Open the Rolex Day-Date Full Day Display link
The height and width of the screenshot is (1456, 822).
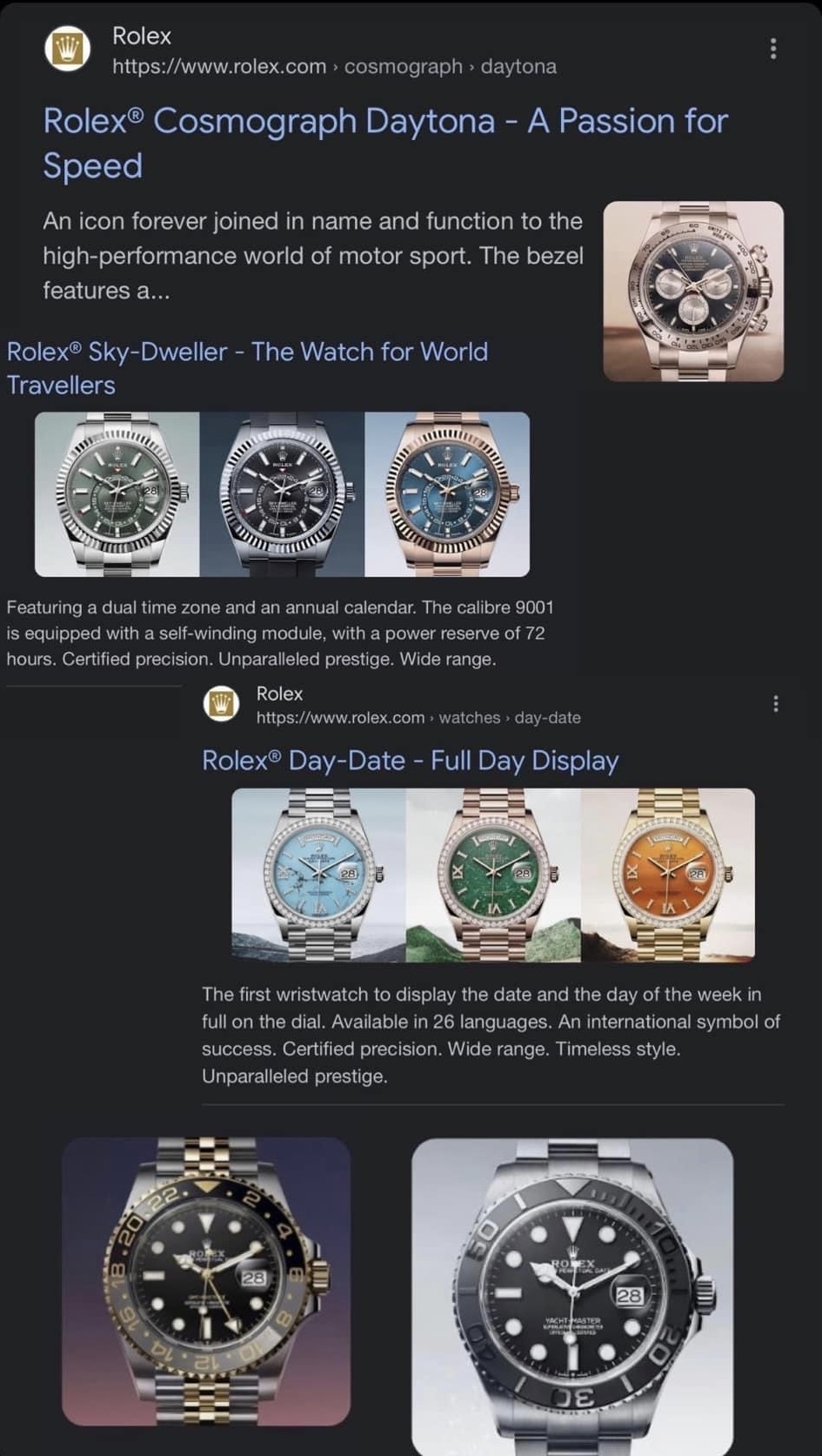(x=411, y=761)
